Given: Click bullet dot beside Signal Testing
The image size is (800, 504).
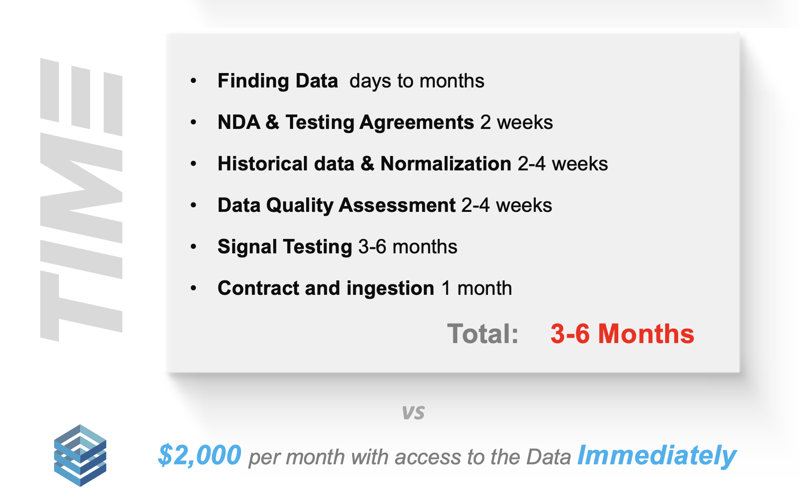Looking at the screenshot, I should 193,247.
